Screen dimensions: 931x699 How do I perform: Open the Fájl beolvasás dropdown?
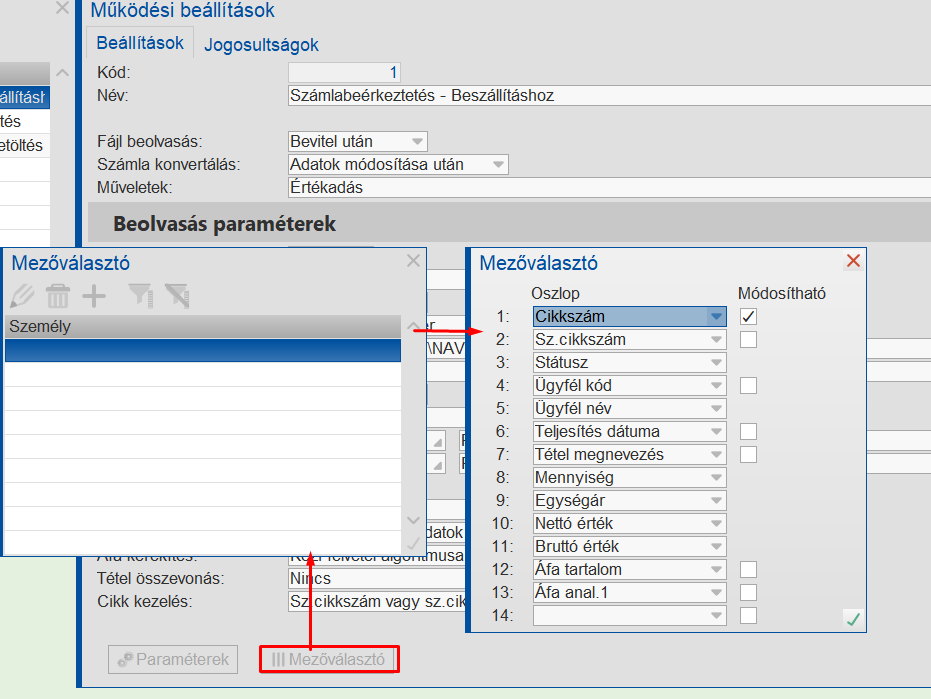(x=417, y=141)
